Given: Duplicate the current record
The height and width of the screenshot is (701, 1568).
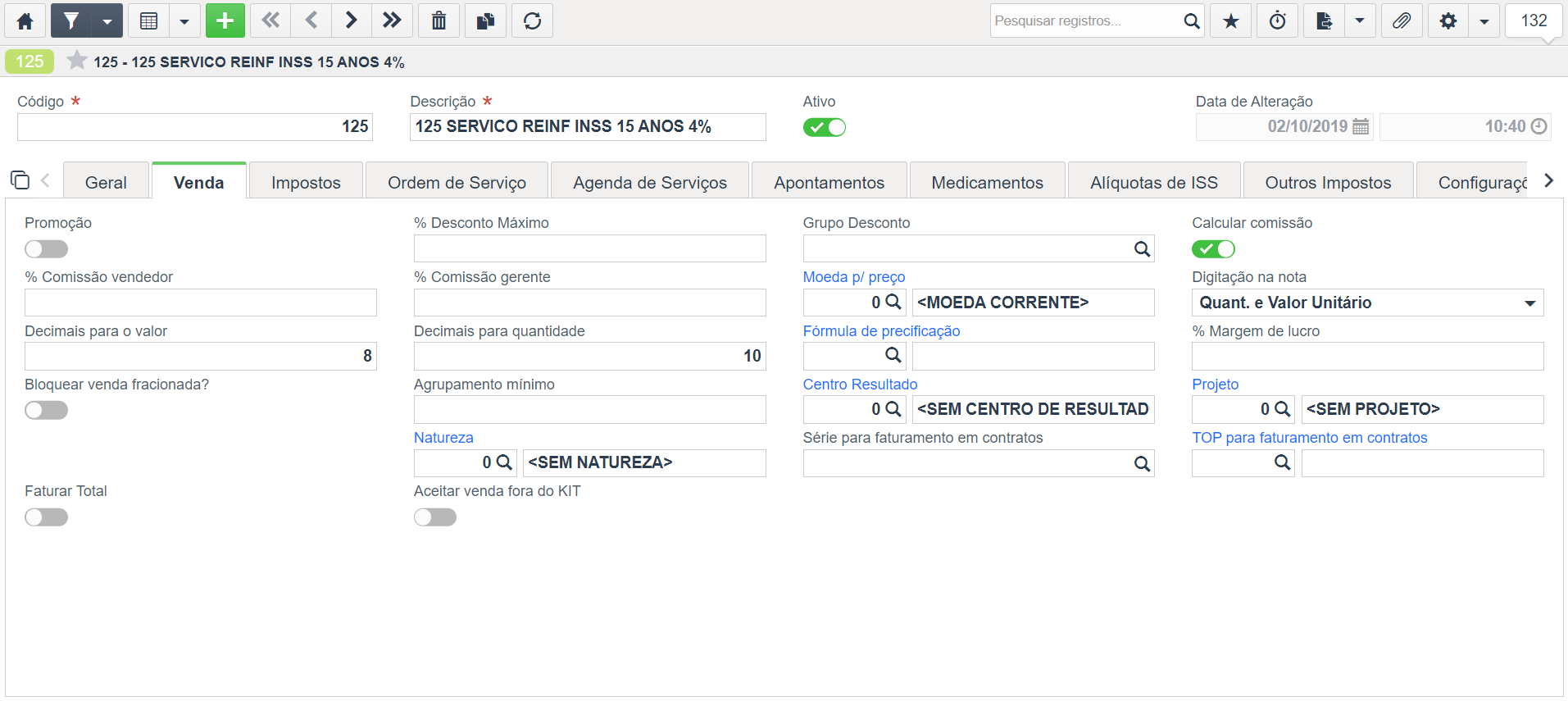Looking at the screenshot, I should click(486, 20).
